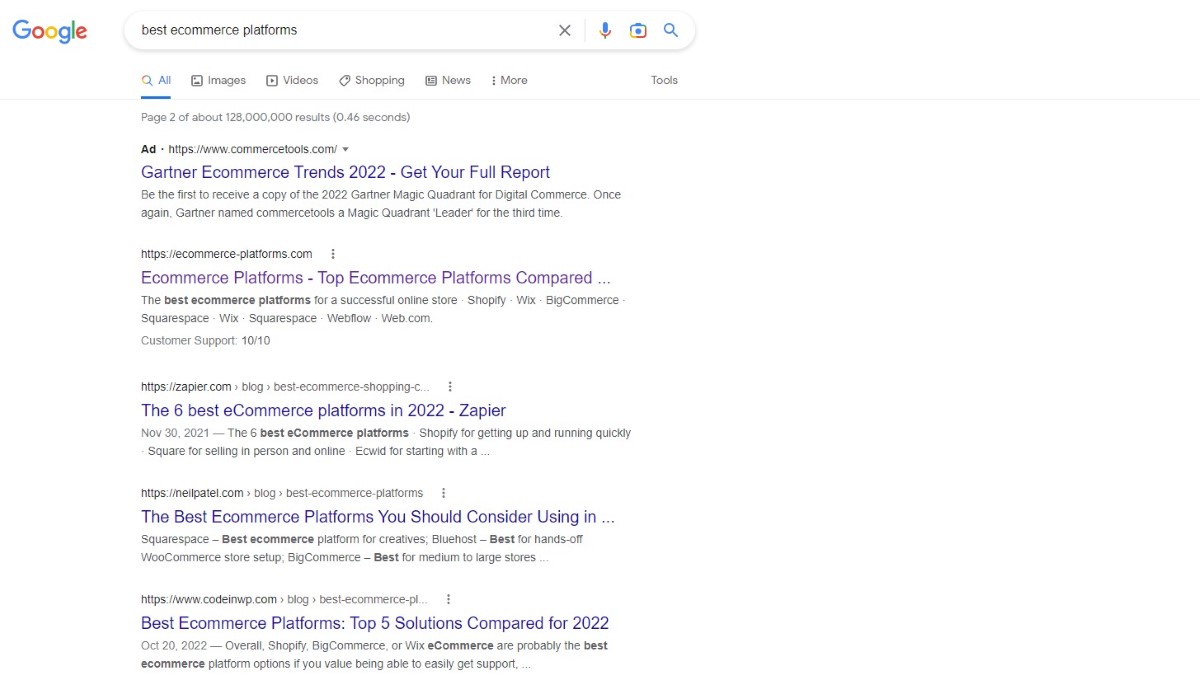Screen dimensions: 1200x676
Task: Clear the search box with X icon
Action: 565,30
